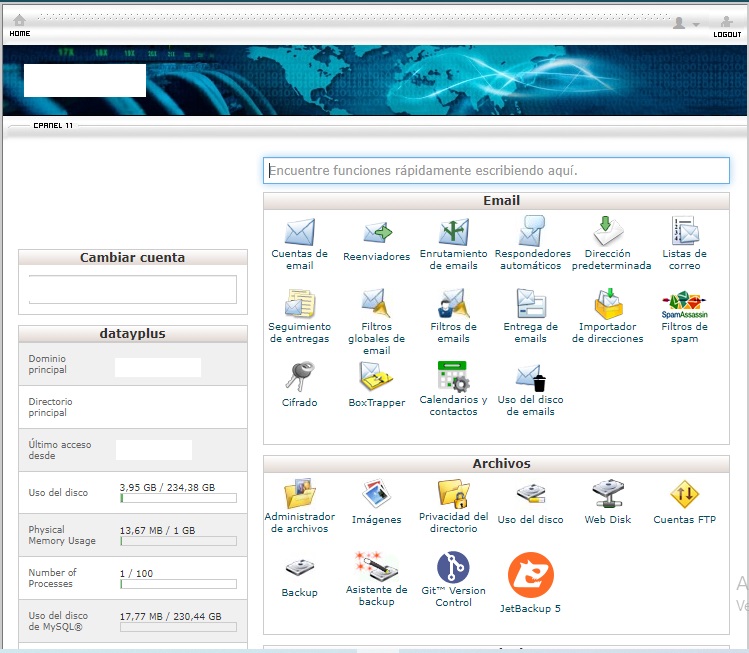Open Cambiar cuenta selection box
The height and width of the screenshot is (653, 749).
(132, 289)
